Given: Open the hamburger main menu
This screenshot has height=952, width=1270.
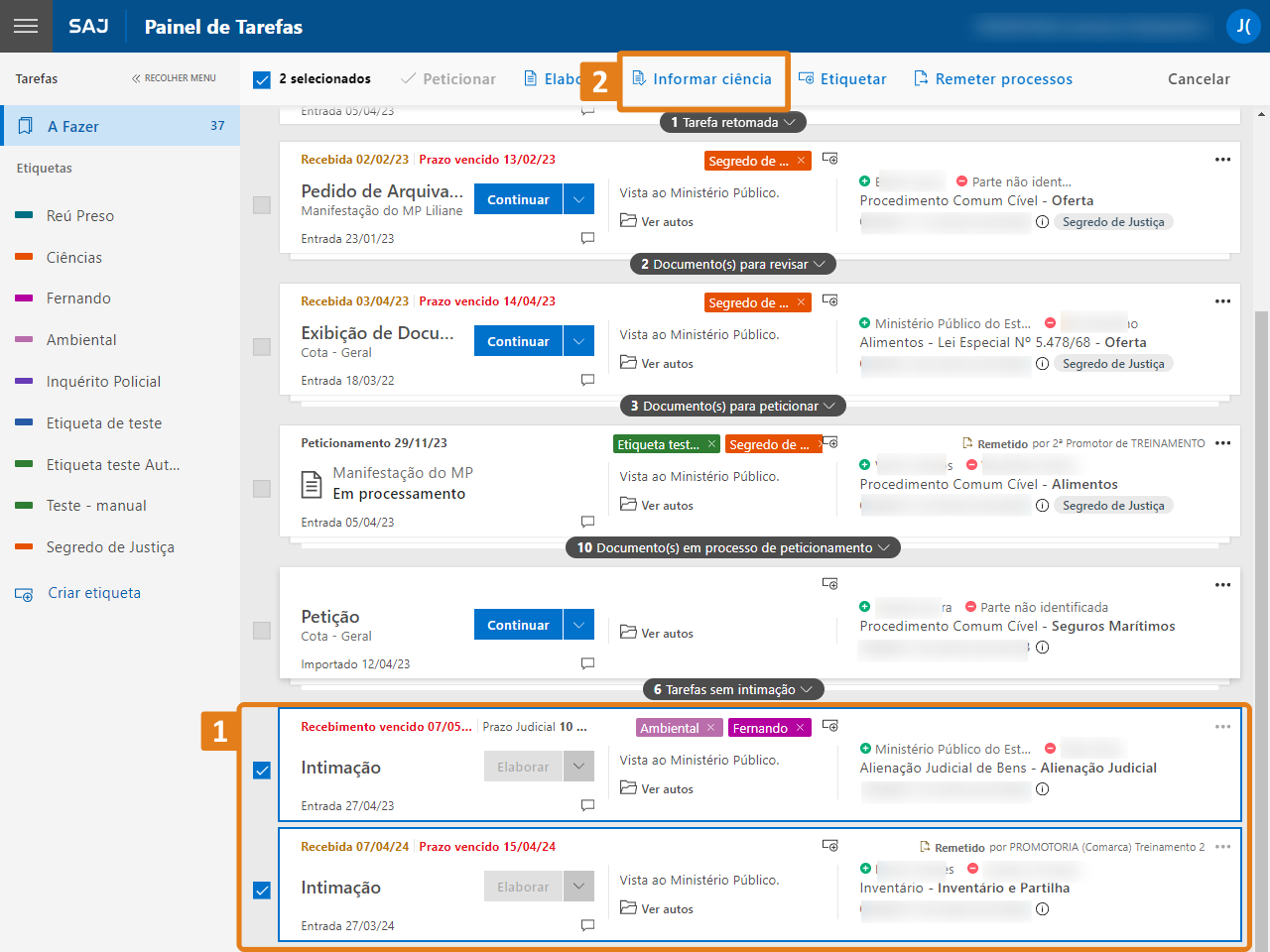Looking at the screenshot, I should (26, 26).
